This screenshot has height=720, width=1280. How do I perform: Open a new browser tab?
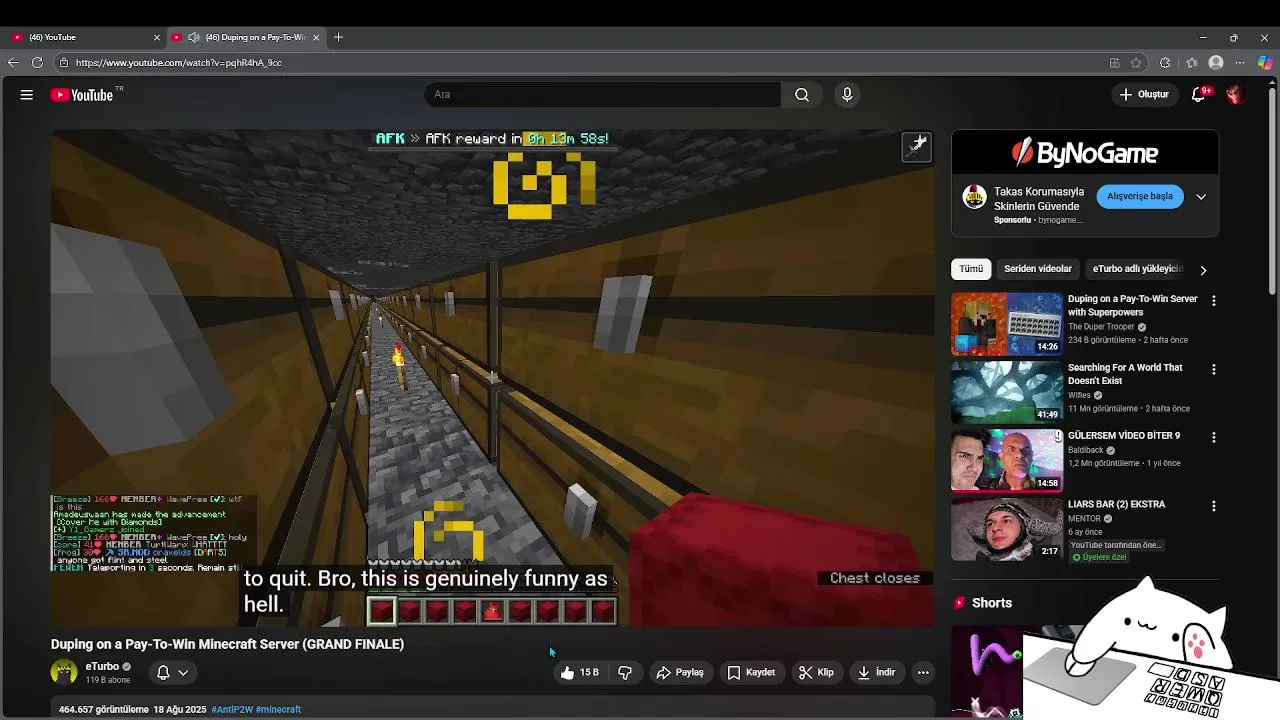(x=338, y=37)
